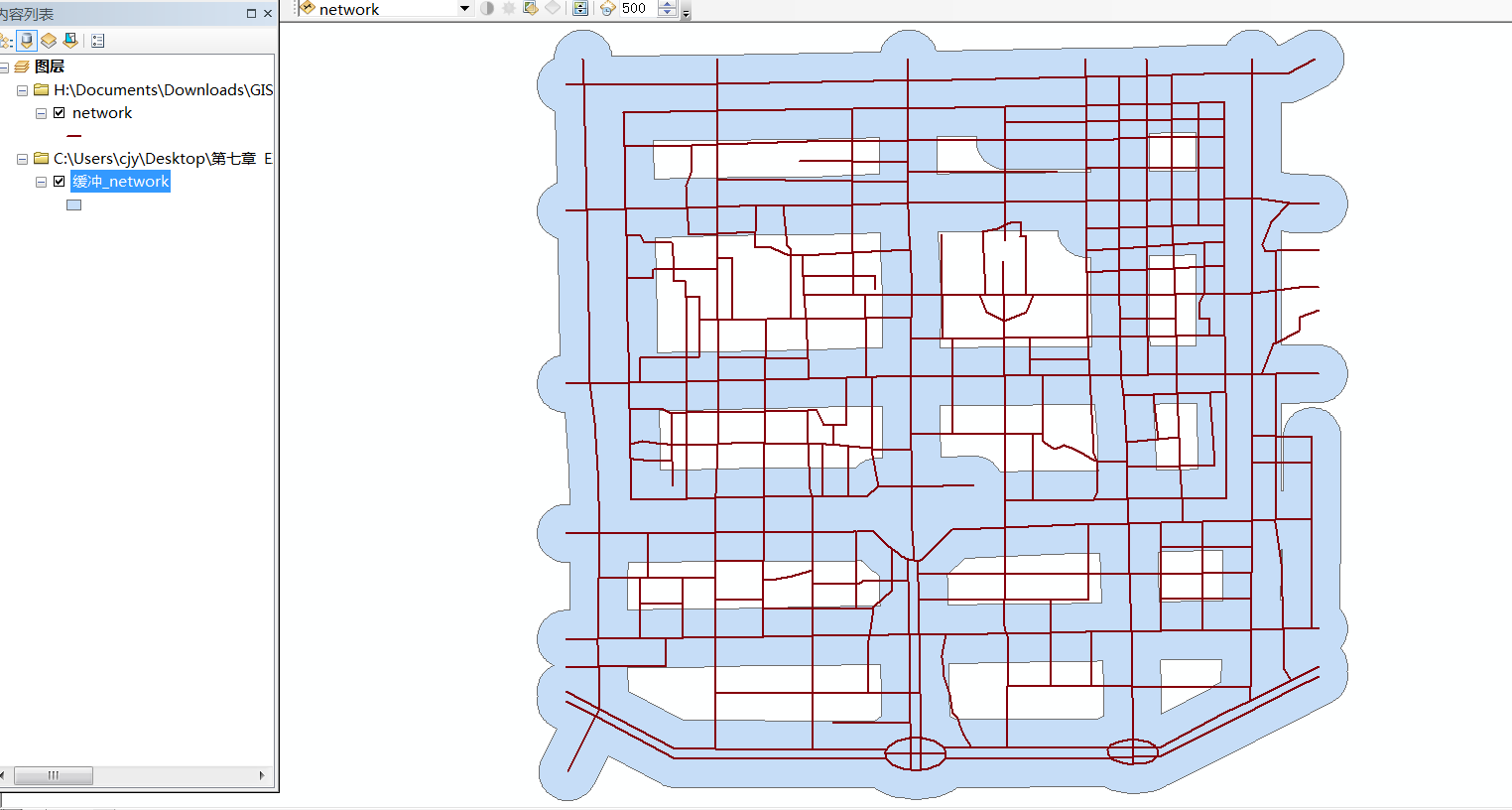Collapse the H:\Documents\Downloads folder node
Screen dimensions: 1512x810
(x=22, y=90)
